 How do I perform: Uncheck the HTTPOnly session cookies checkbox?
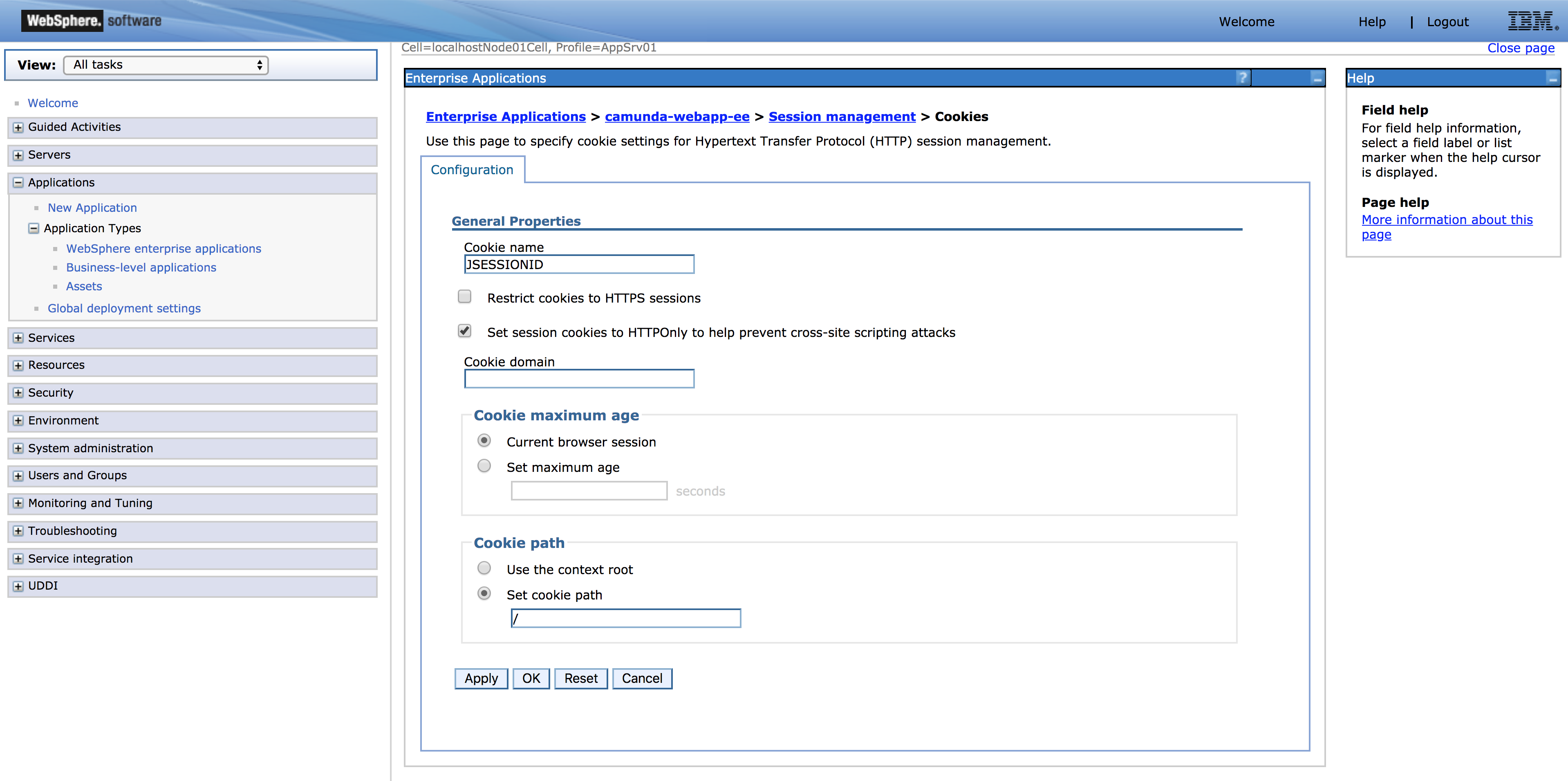point(464,331)
